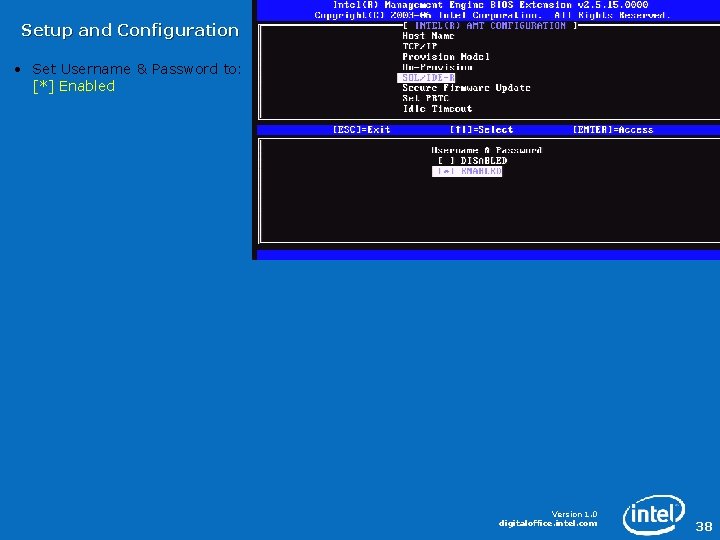This screenshot has height=540, width=720.
Task: Open the highlighted SOL/IDE-R entry
Action: click(426, 78)
